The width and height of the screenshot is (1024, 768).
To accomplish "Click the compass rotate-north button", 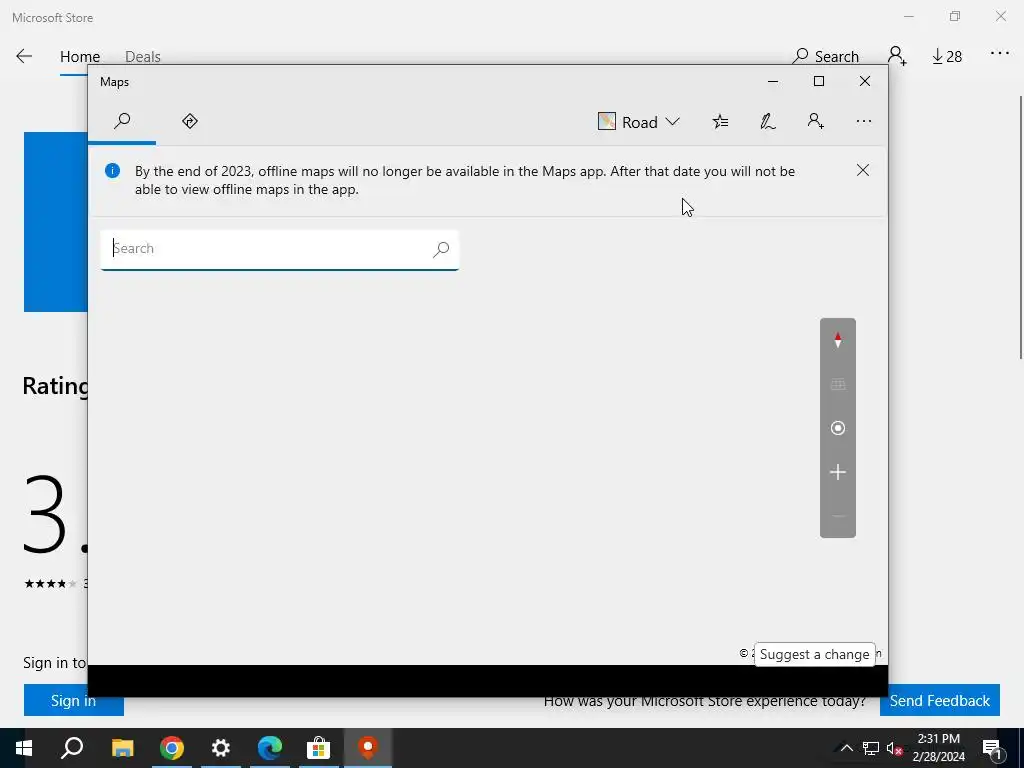I will tap(838, 340).
